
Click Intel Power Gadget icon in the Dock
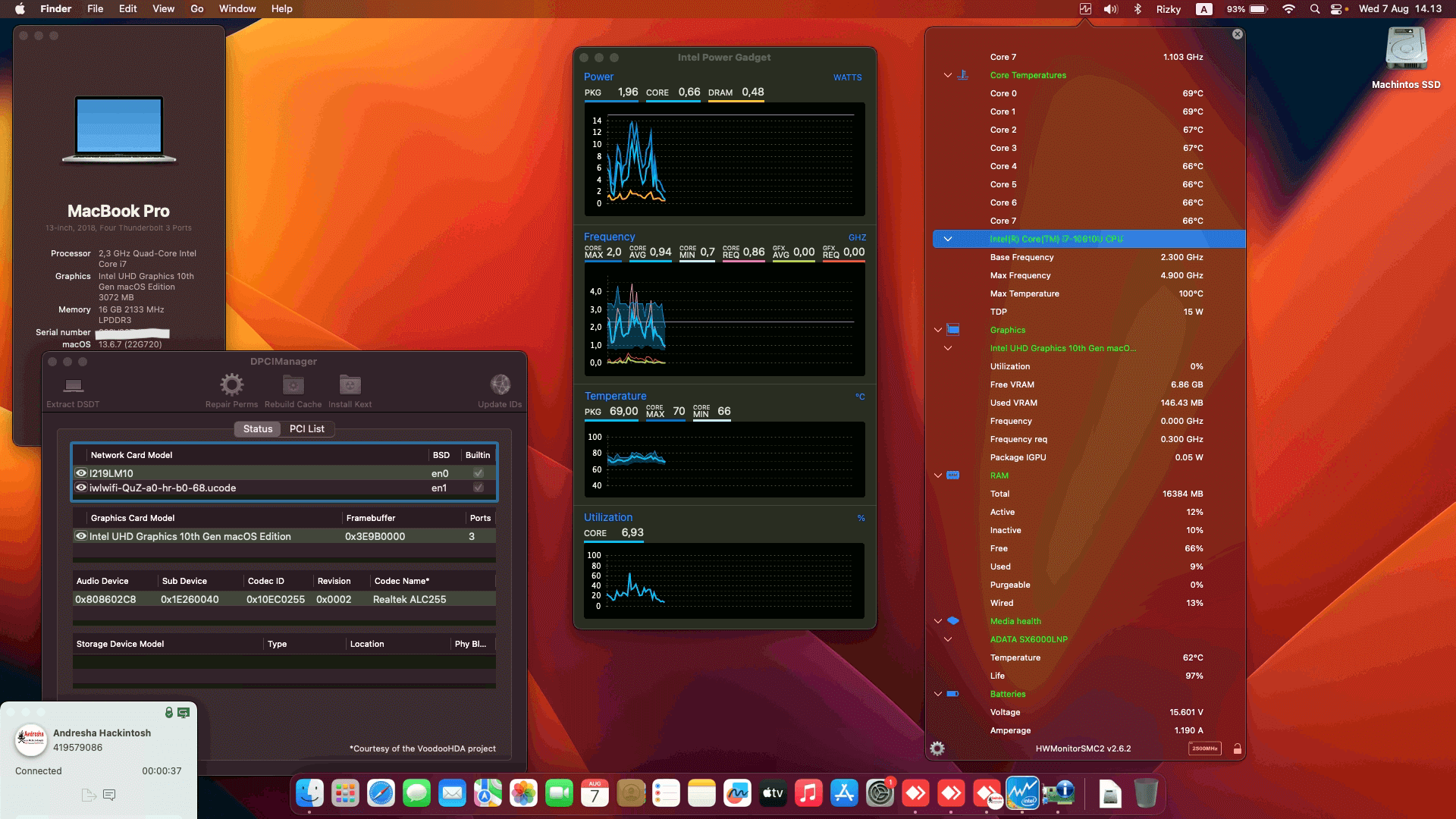click(1022, 793)
